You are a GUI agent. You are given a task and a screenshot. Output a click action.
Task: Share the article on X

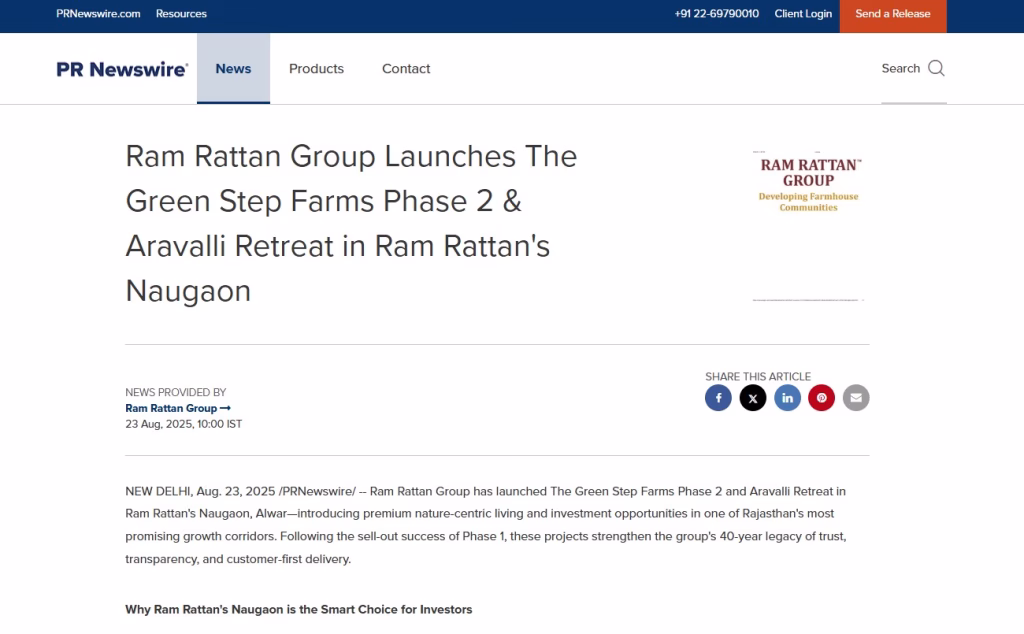point(753,397)
